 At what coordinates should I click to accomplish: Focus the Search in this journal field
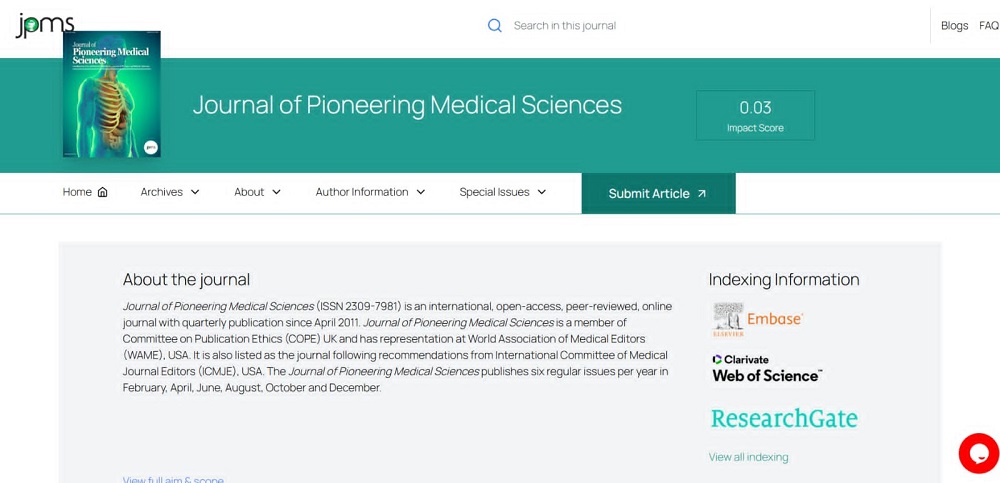565,26
